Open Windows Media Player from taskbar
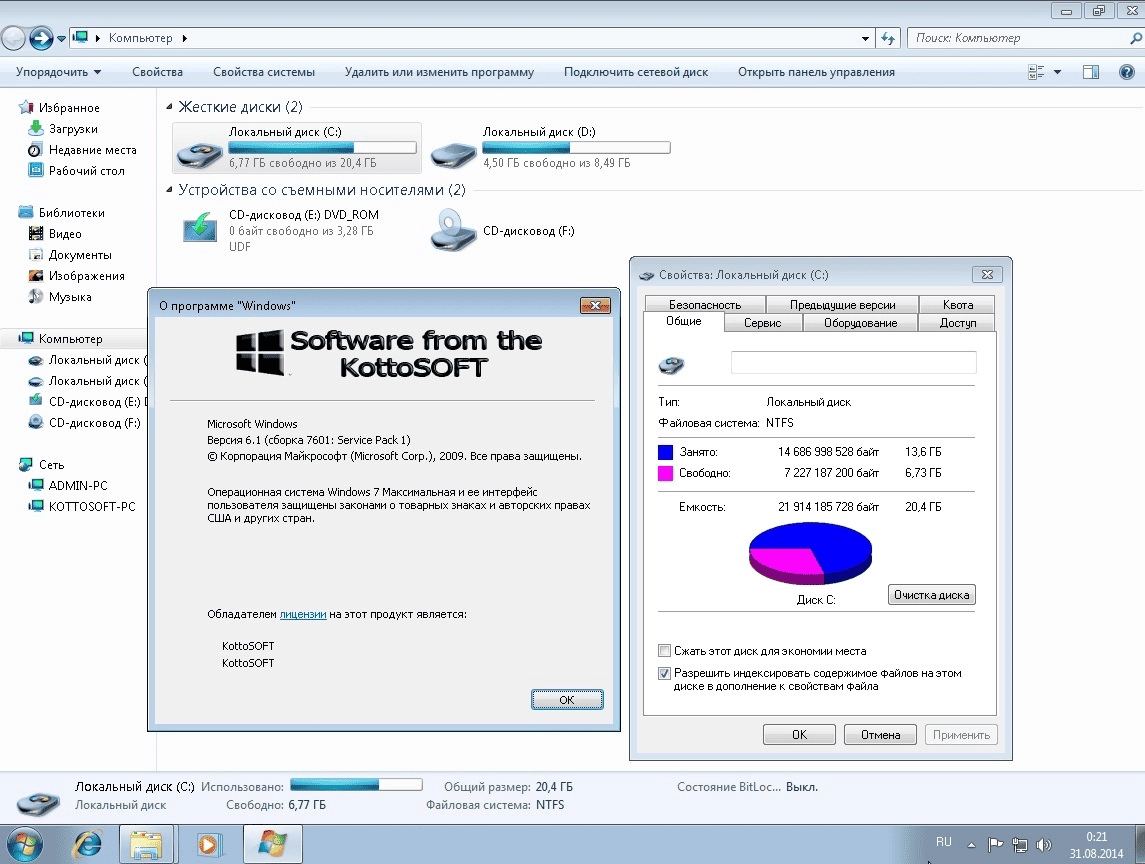The width and height of the screenshot is (1145, 864). (208, 845)
